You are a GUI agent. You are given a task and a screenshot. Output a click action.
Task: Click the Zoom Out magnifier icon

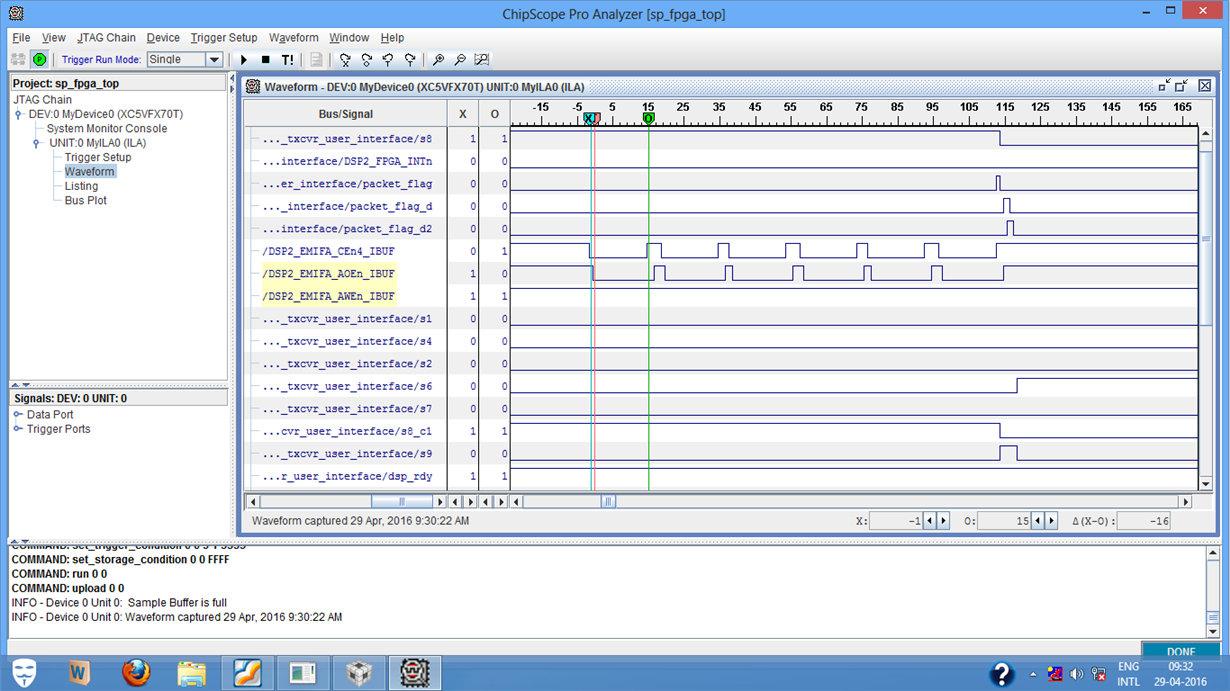tap(460, 60)
